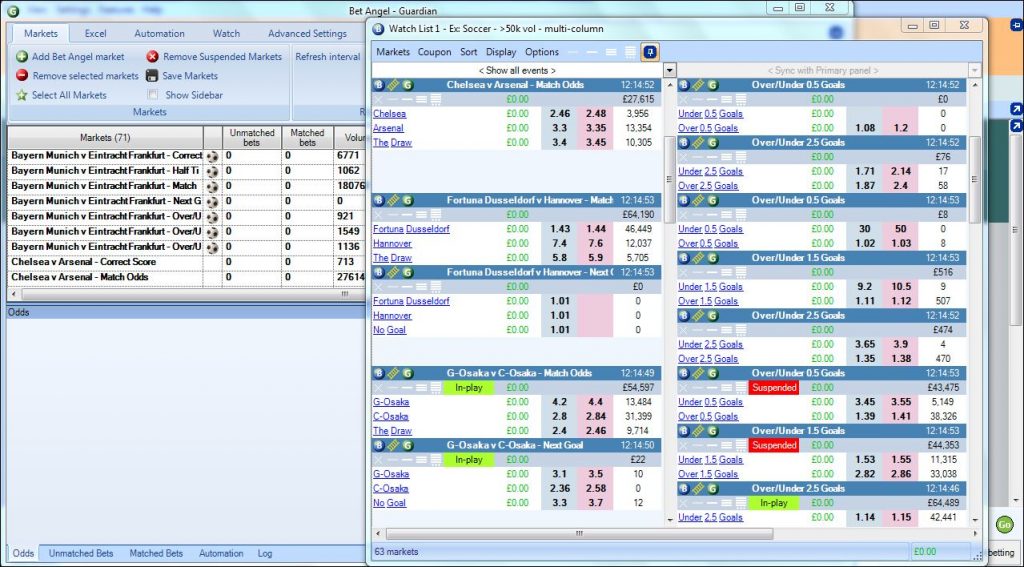
Task: Open Show all events dropdown
Action: click(670, 70)
